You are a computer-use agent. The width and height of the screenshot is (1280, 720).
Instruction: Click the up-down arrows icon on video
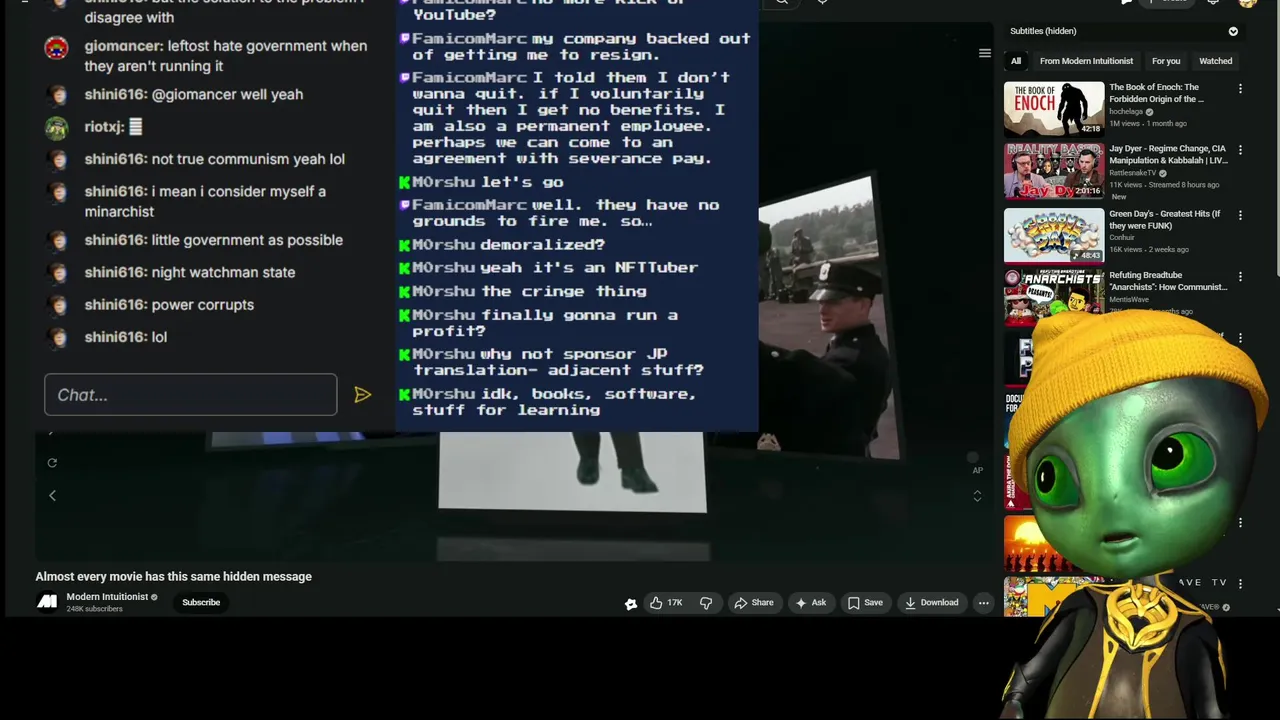977,495
